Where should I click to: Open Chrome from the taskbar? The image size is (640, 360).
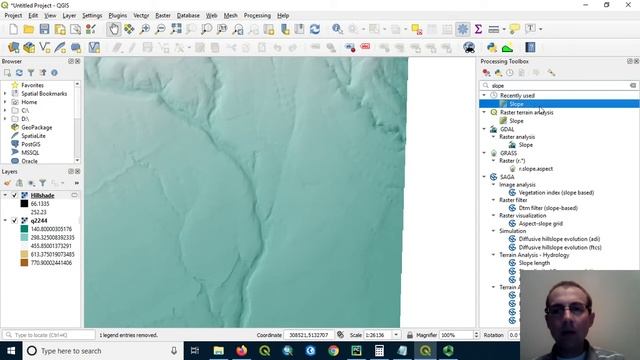(333, 351)
